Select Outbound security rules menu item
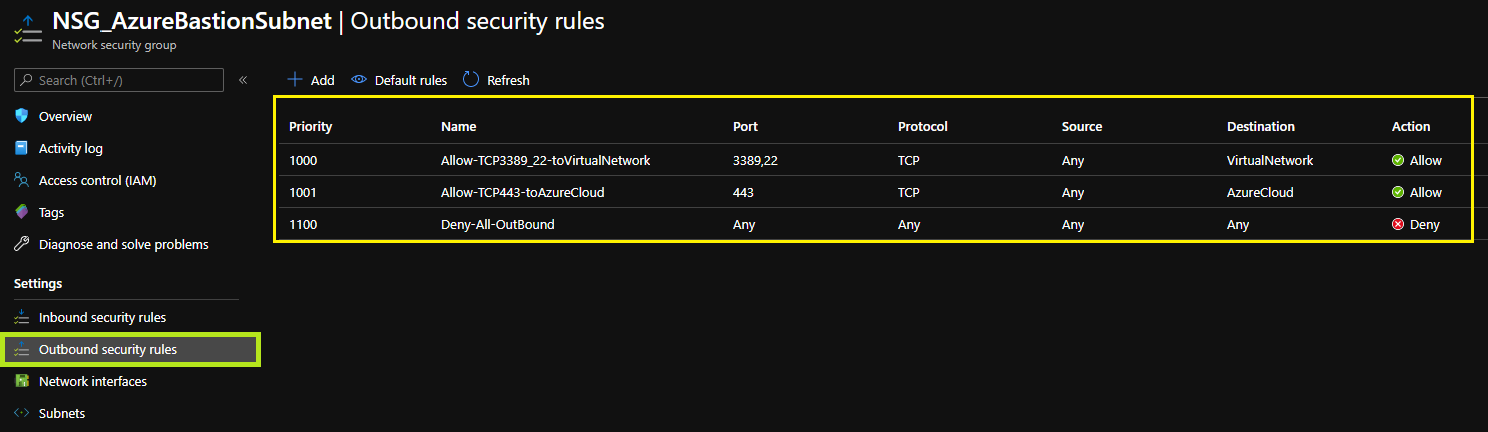This screenshot has width=1488, height=432. click(x=130, y=349)
